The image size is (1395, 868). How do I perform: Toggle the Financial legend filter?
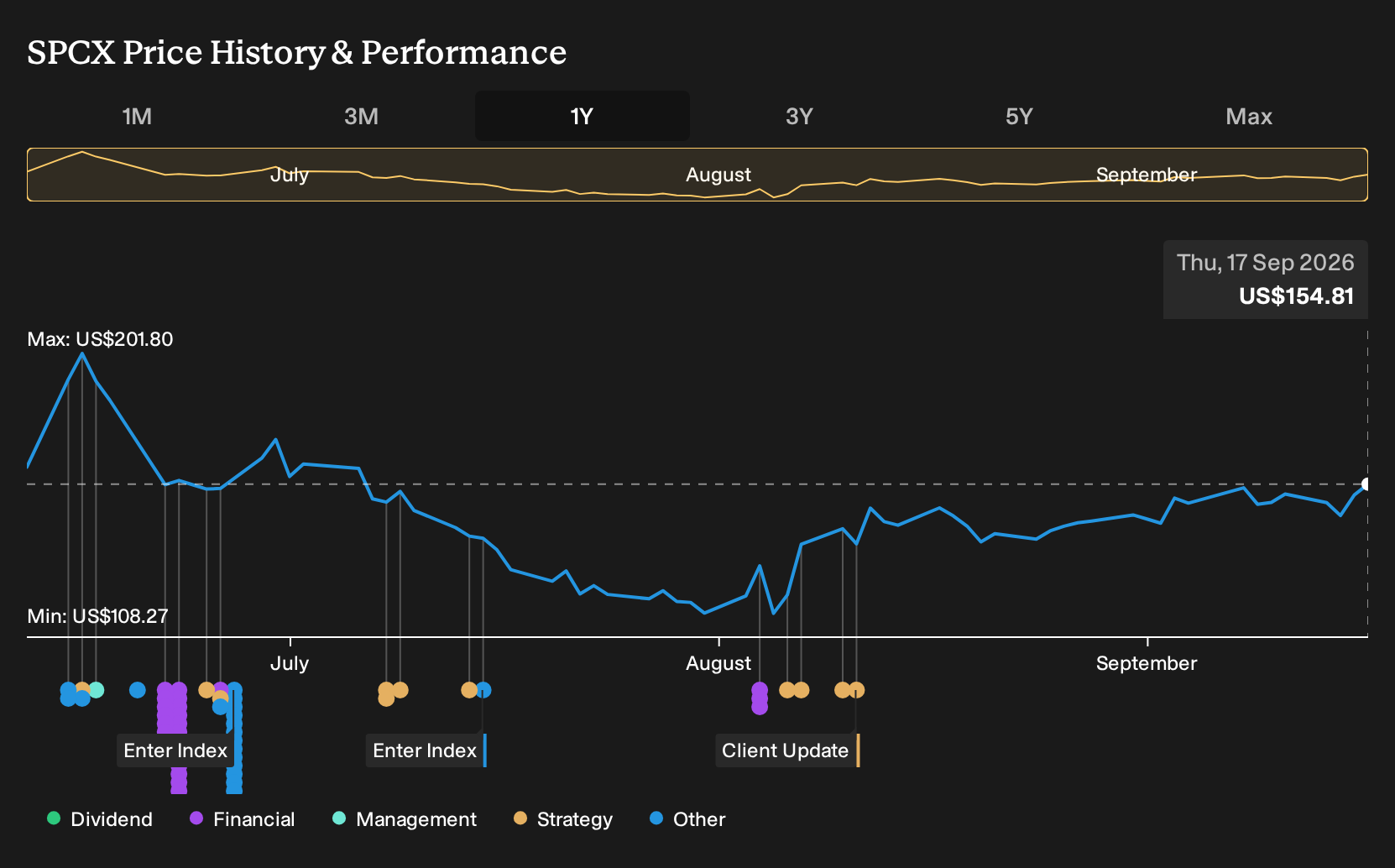(243, 819)
